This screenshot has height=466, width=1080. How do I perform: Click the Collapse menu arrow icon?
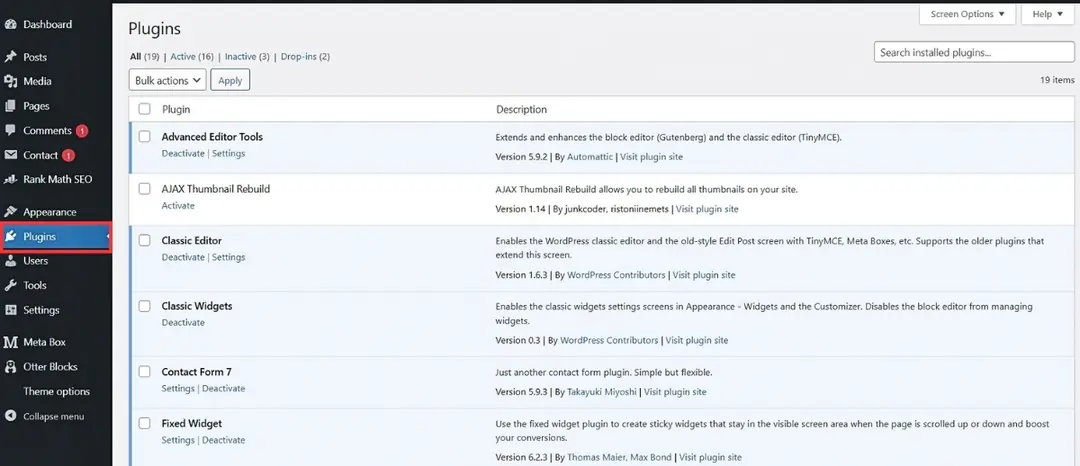tap(10, 416)
